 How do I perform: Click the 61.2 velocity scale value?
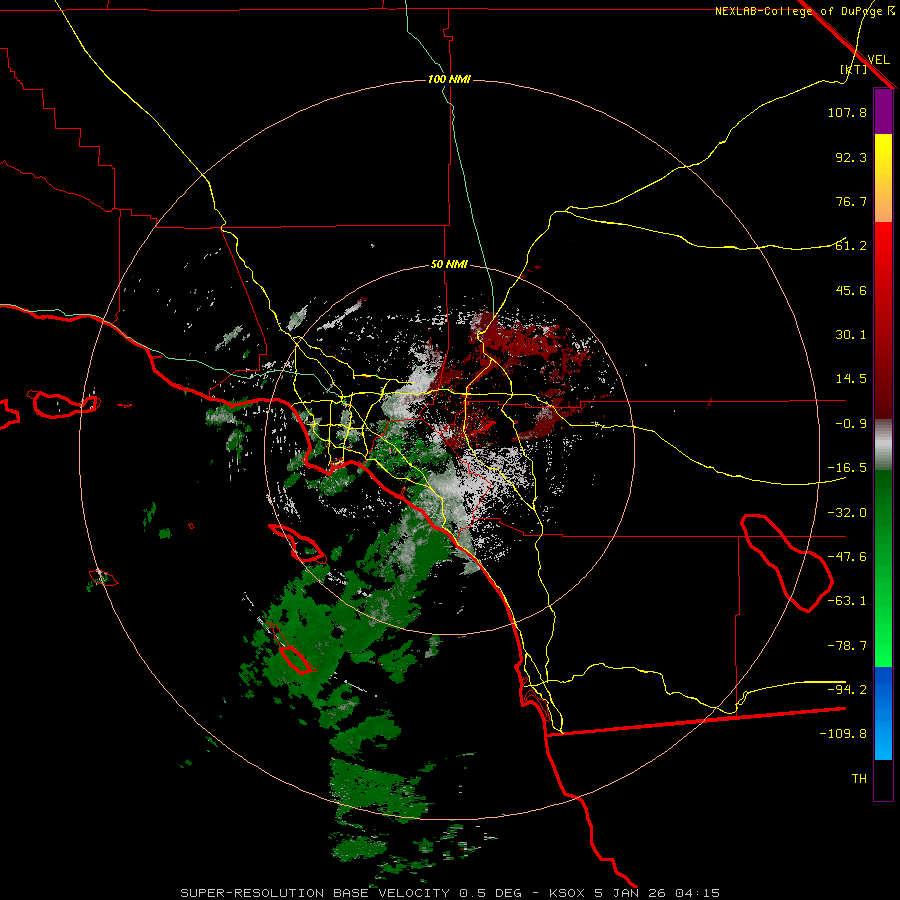pos(851,246)
